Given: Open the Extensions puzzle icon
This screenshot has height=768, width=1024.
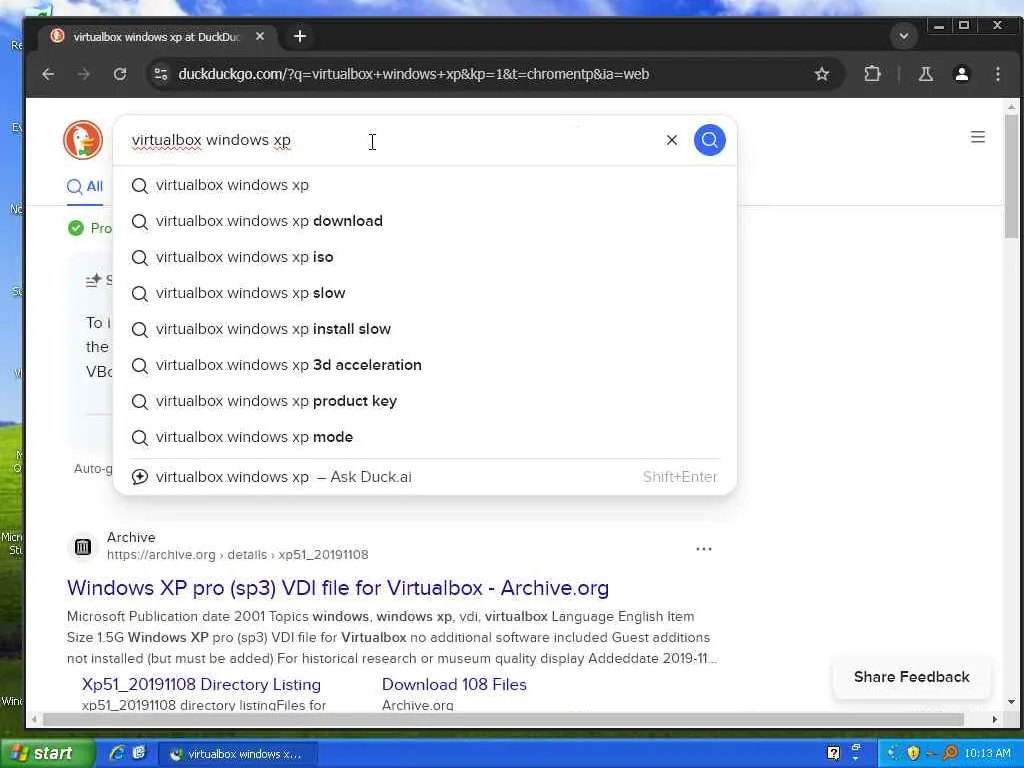Looking at the screenshot, I should (872, 74).
